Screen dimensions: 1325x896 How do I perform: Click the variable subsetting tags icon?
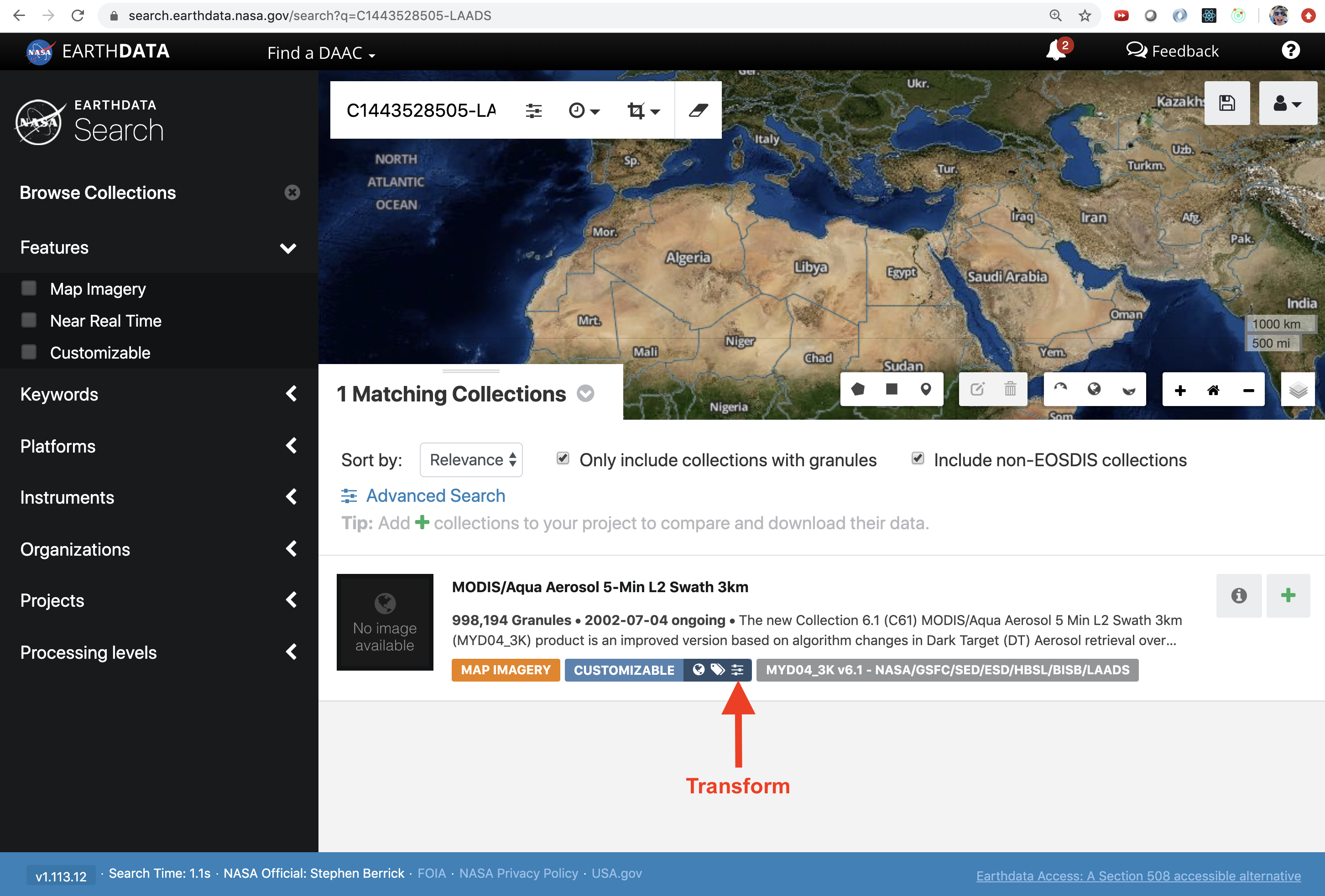(x=718, y=670)
